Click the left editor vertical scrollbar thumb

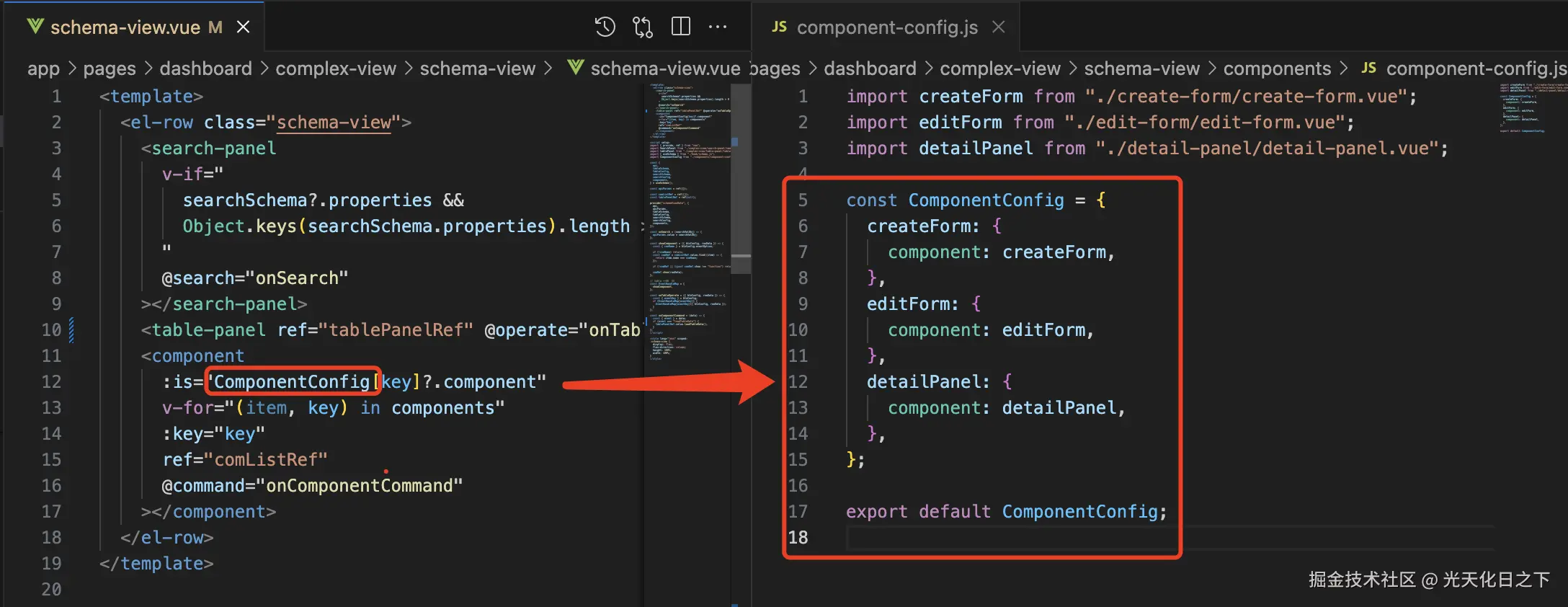tap(741, 179)
